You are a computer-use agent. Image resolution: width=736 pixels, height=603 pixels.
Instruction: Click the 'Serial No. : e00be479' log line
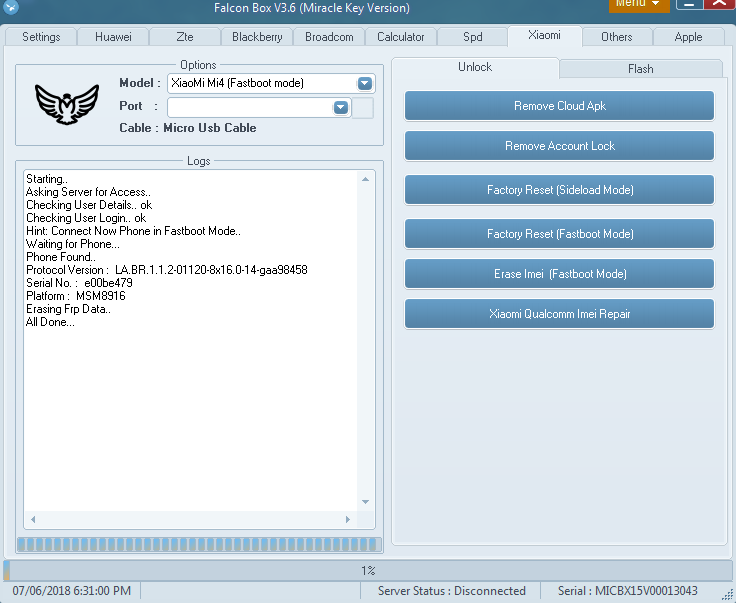click(x=79, y=283)
